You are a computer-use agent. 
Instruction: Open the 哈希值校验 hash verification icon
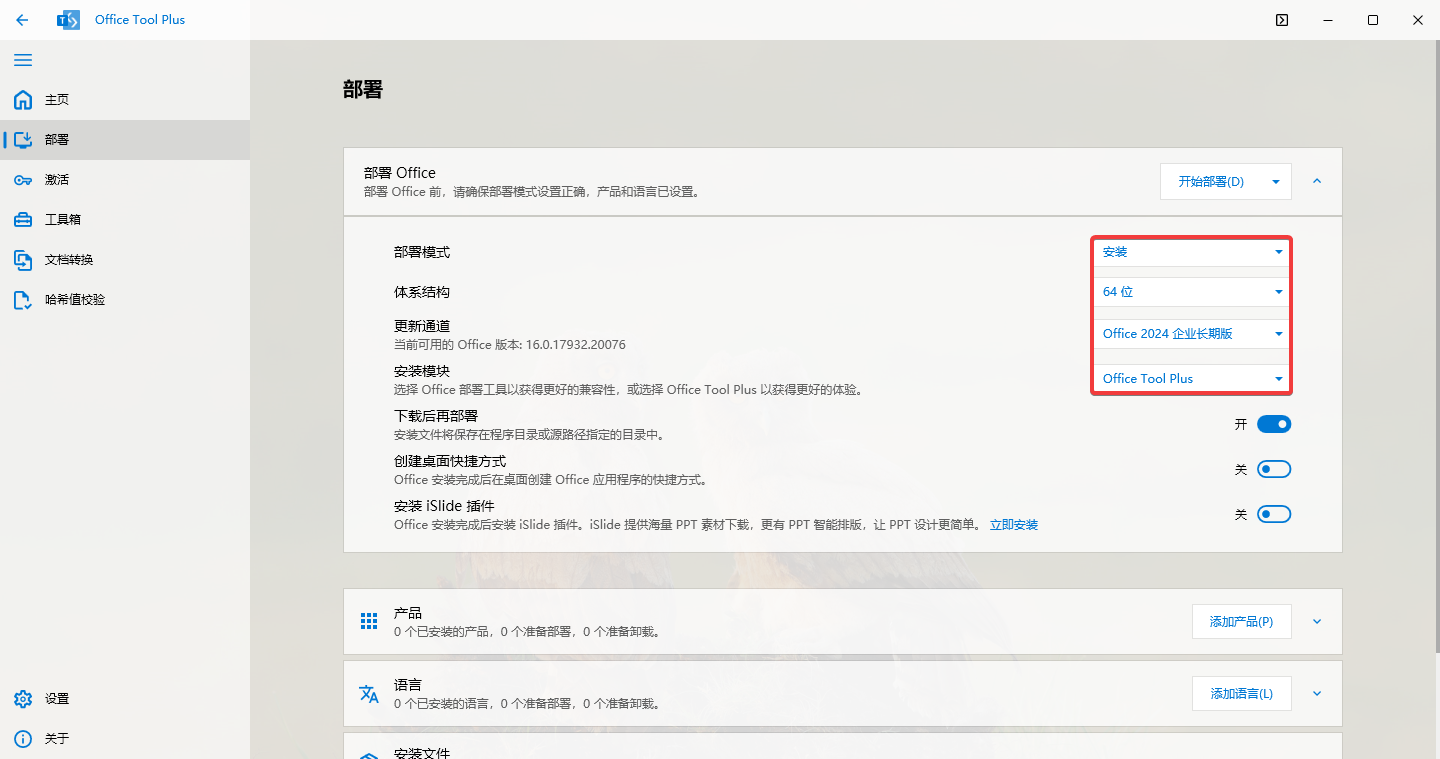[x=22, y=299]
